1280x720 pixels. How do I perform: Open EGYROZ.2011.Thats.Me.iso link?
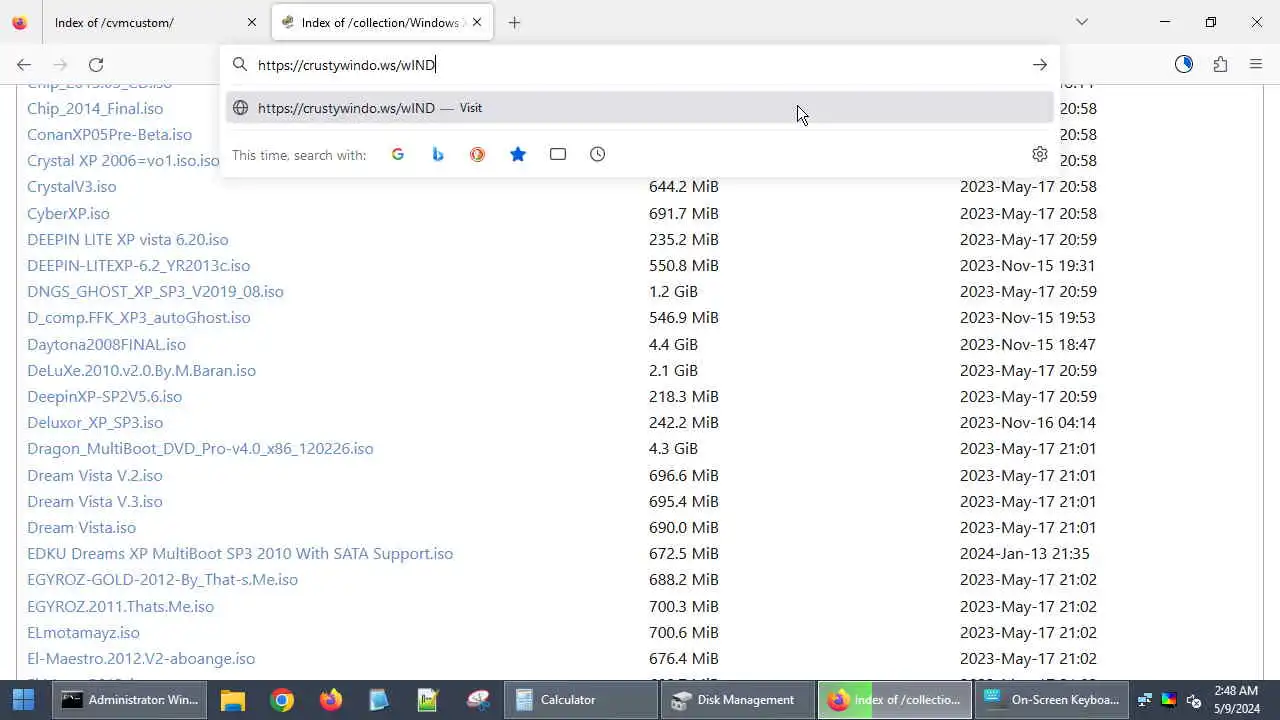click(120, 606)
